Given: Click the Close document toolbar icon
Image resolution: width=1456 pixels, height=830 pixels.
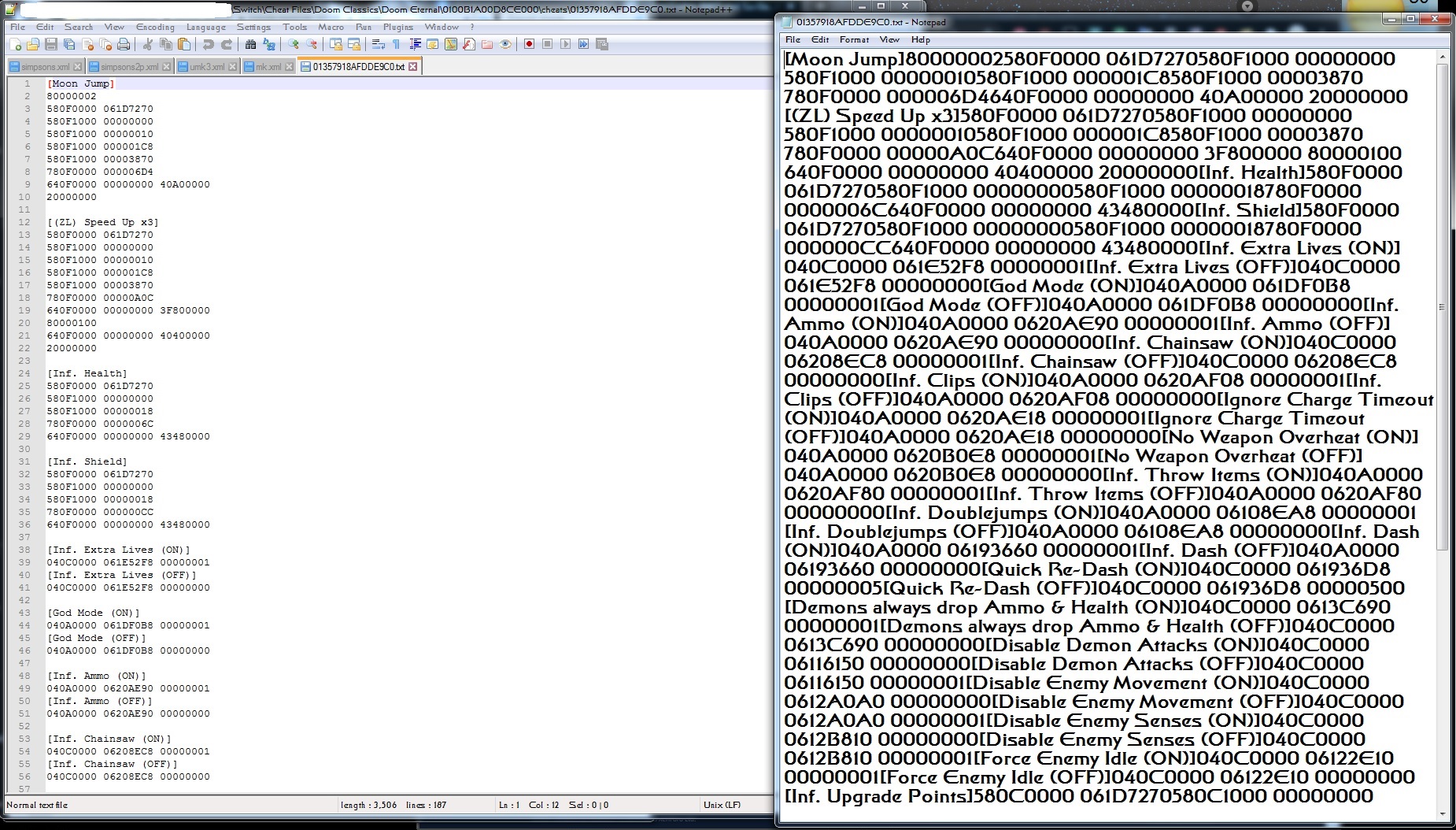Looking at the screenshot, I should (x=87, y=44).
